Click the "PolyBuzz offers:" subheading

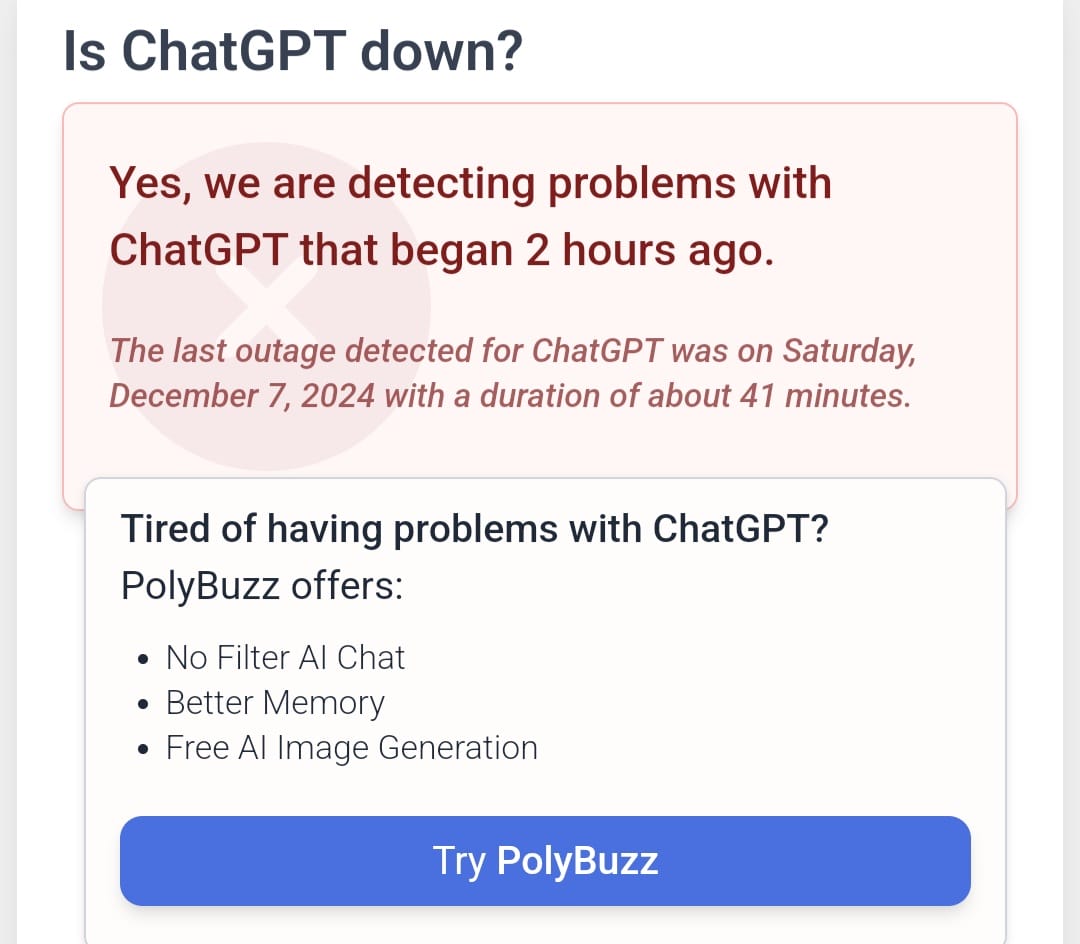262,585
